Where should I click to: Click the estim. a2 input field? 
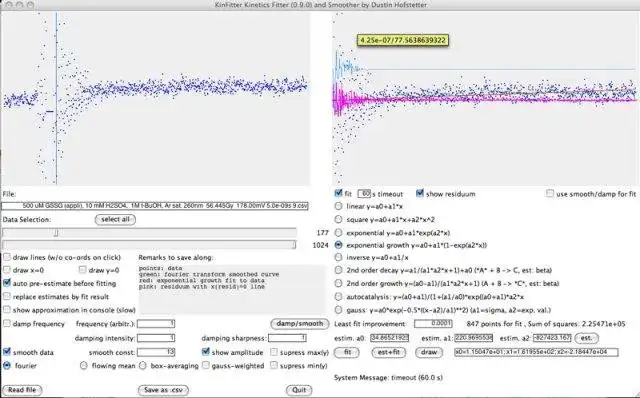tap(552, 338)
